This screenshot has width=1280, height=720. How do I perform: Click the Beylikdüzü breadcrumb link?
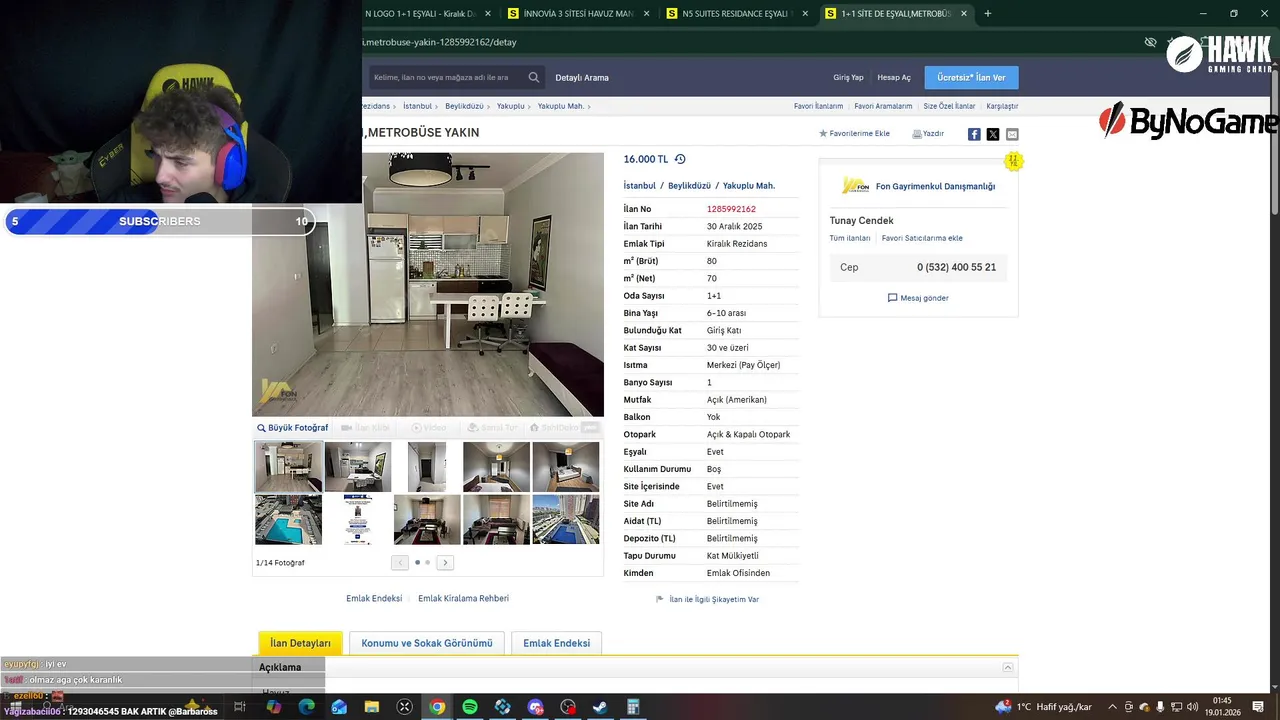pos(464,106)
